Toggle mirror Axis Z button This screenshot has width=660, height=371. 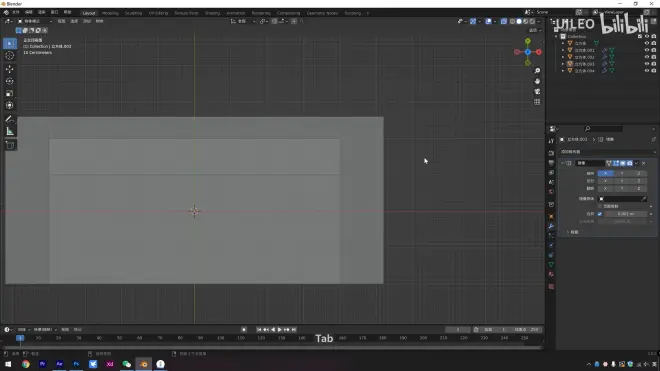point(639,173)
